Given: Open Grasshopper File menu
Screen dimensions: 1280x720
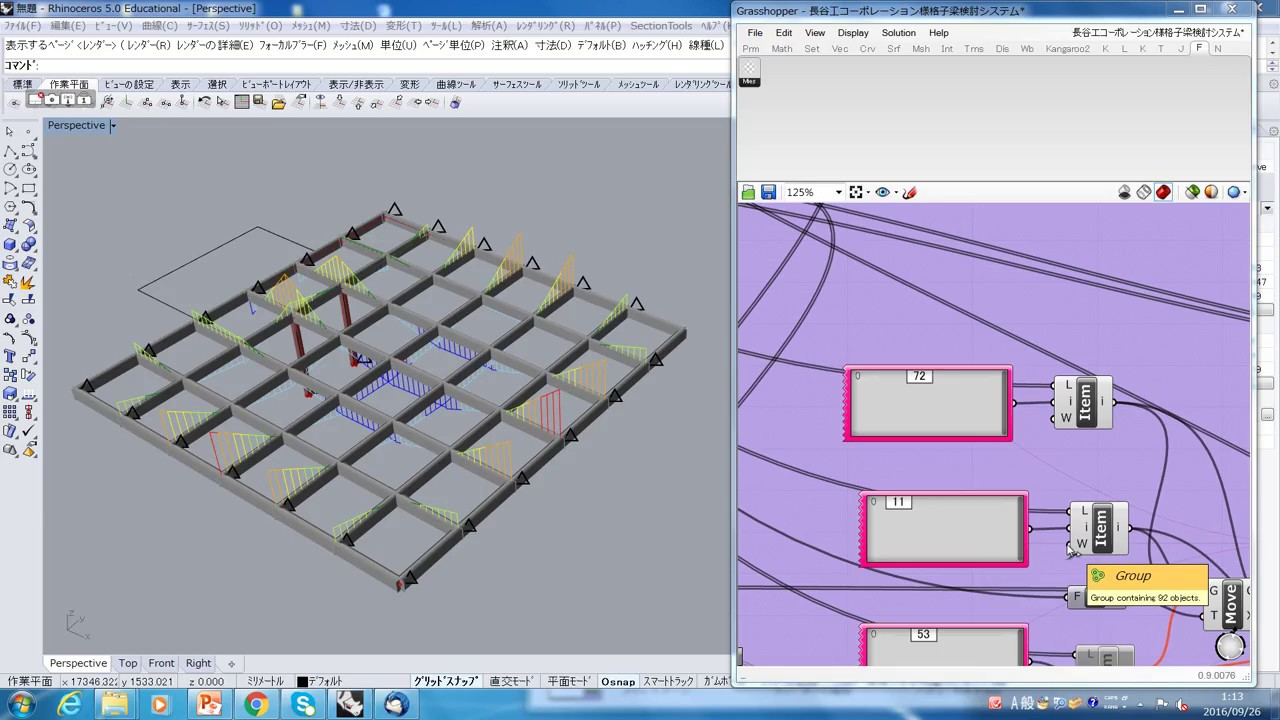Looking at the screenshot, I should [755, 33].
